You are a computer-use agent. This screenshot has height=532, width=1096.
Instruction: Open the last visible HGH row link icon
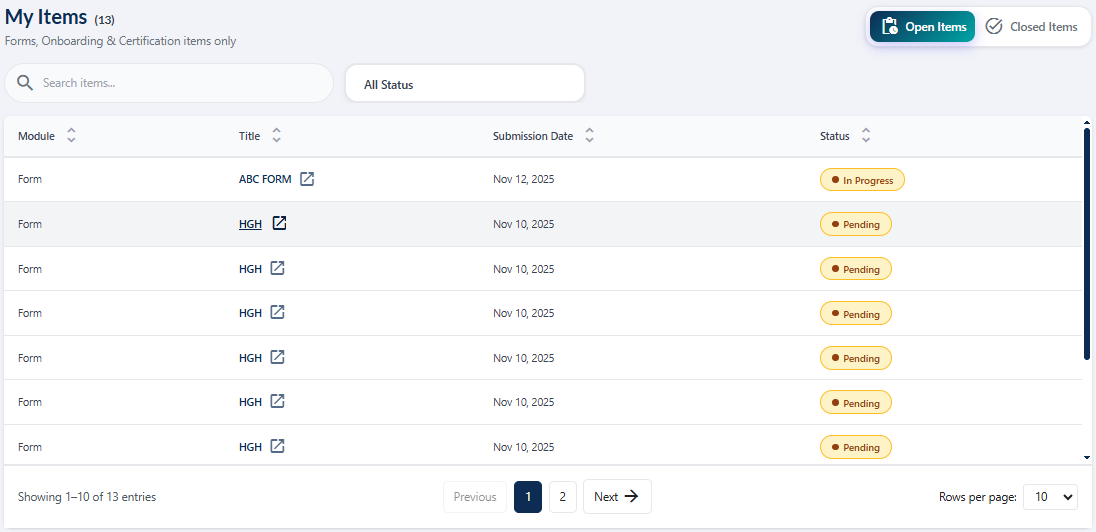point(278,446)
